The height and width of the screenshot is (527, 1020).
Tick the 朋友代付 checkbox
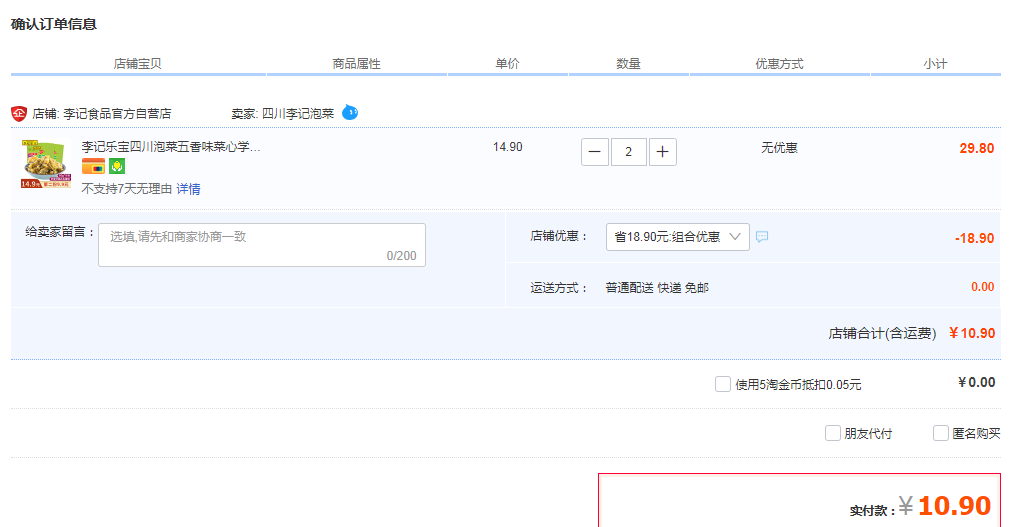coord(832,433)
